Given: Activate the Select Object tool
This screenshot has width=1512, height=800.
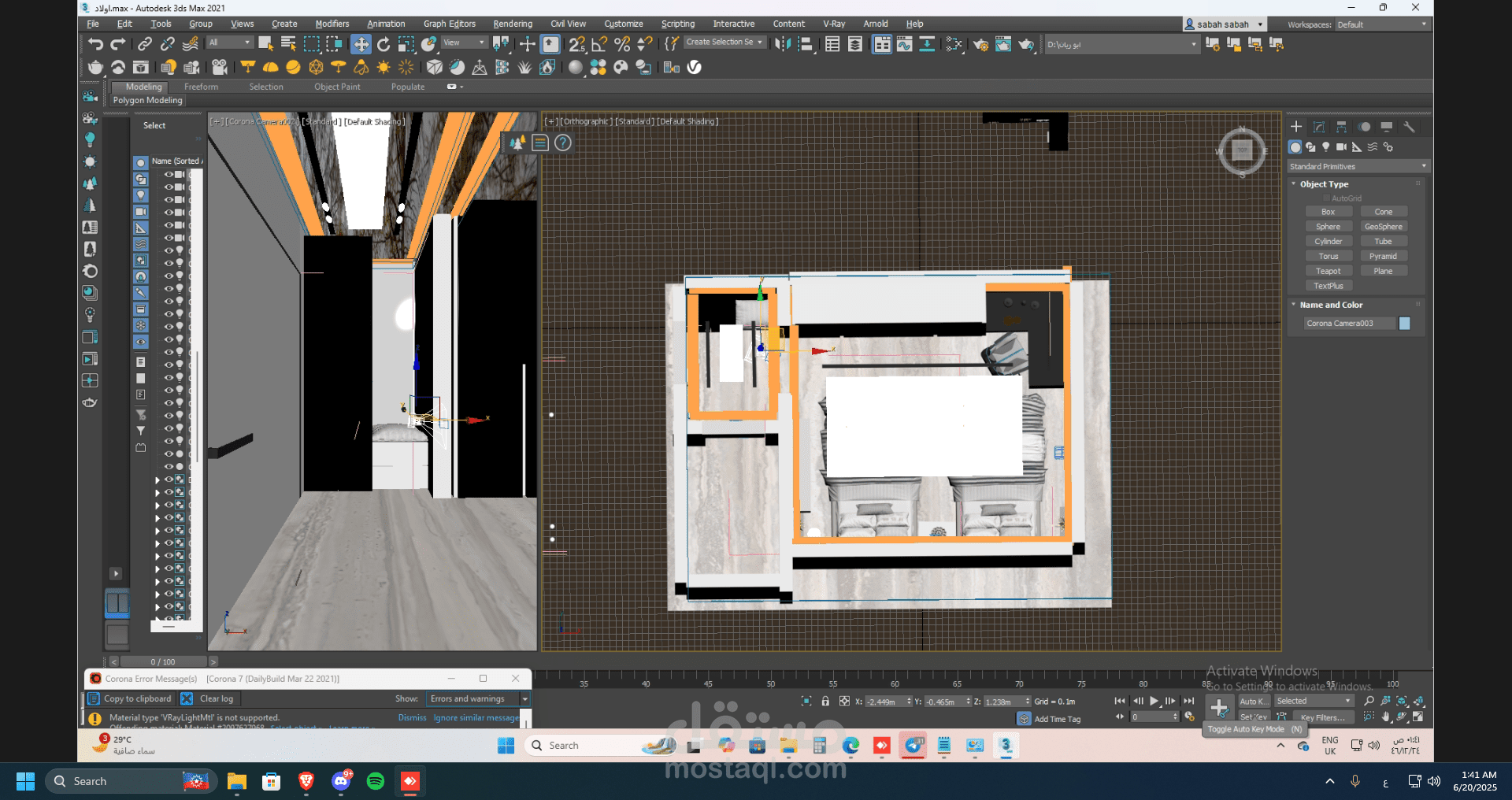Looking at the screenshot, I should point(265,44).
